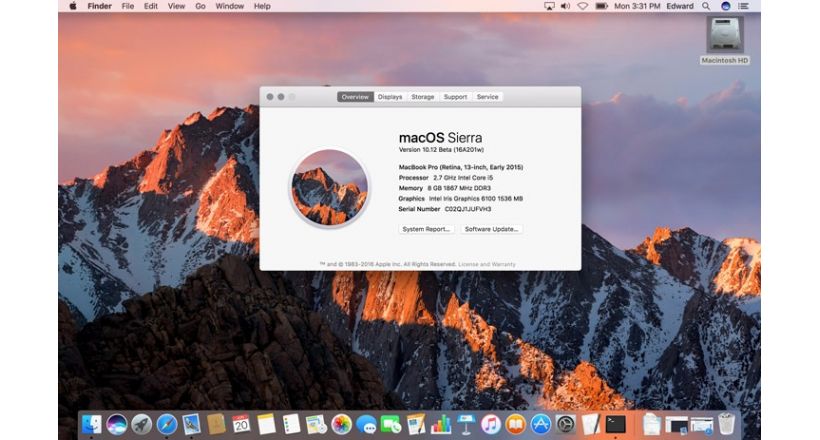The height and width of the screenshot is (440, 820).
Task: Open the Wi-Fi status menu
Action: click(x=582, y=6)
